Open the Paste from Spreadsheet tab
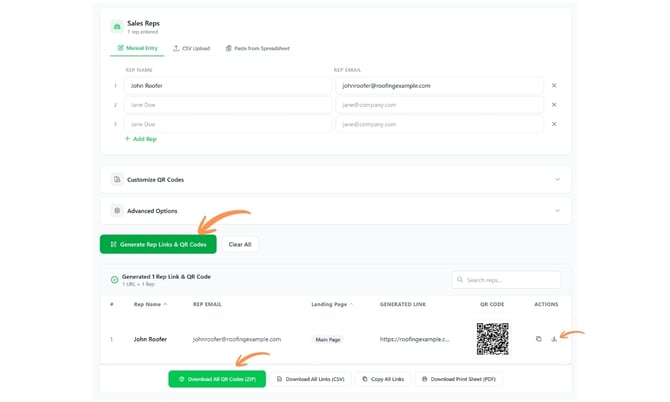 point(257,48)
